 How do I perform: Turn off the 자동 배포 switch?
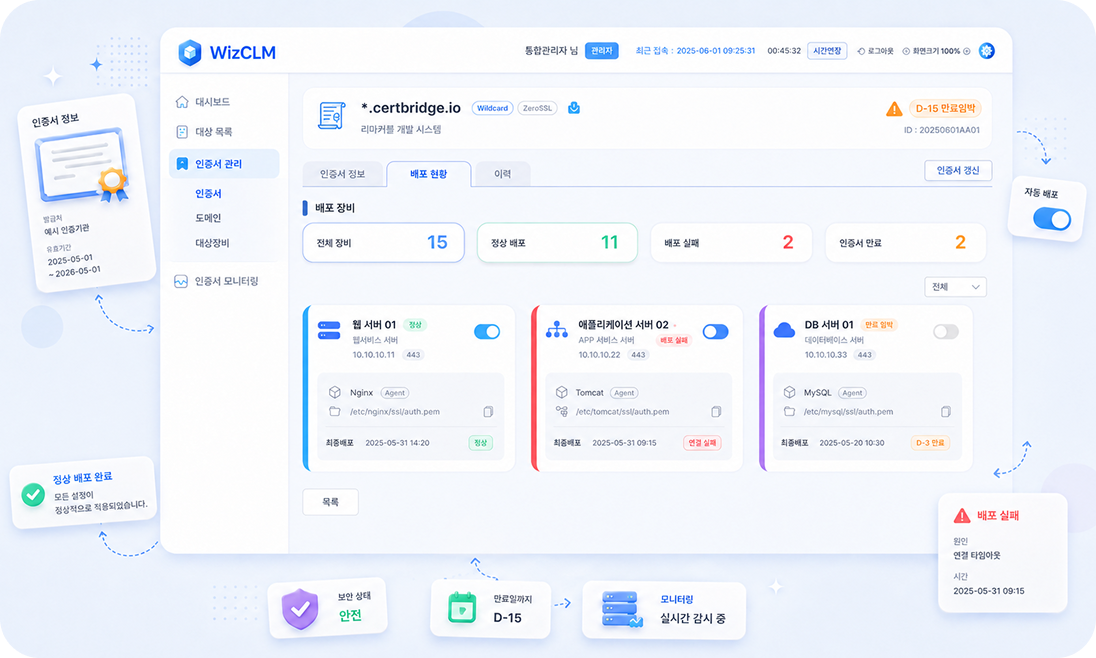(x=1052, y=219)
